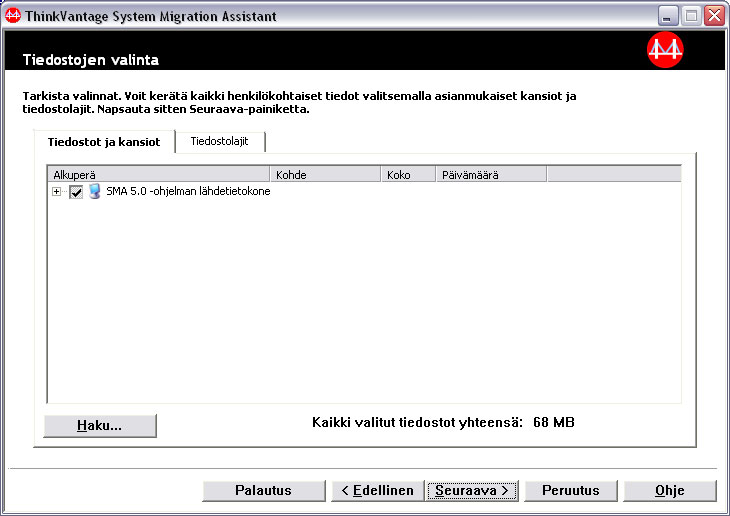This screenshot has height=516, width=730.
Task: Select the SMA 5.0 -ohjelman lähdetietokone row text
Action: pos(188,191)
